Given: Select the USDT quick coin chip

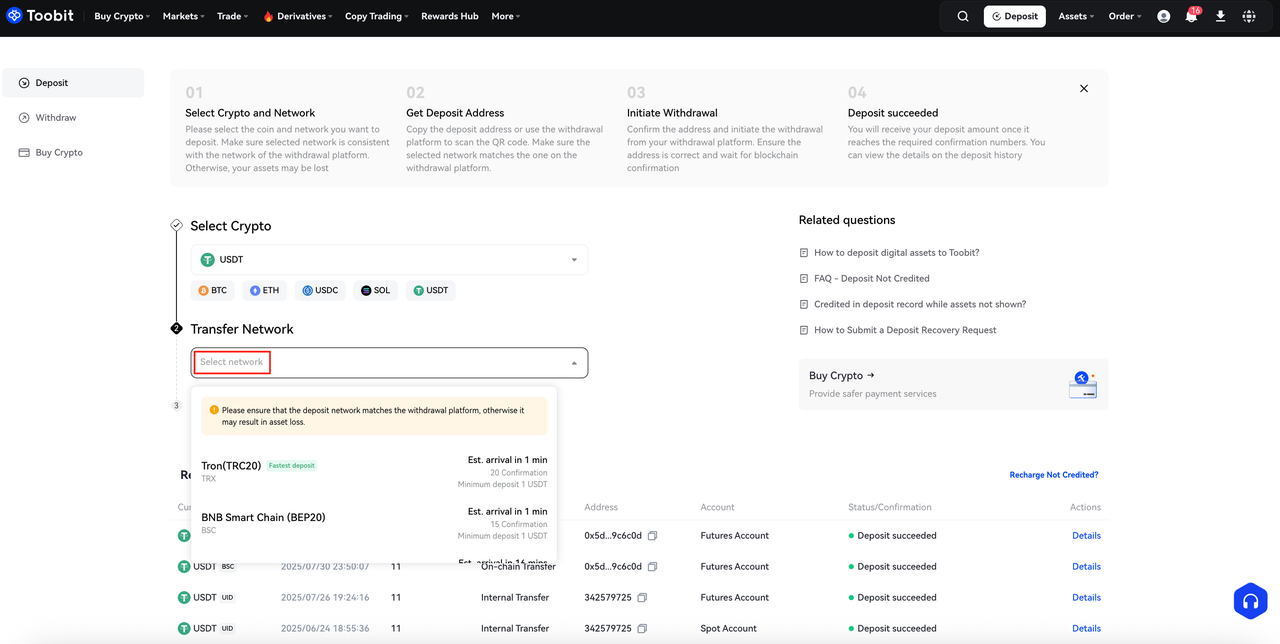Looking at the screenshot, I should (x=431, y=290).
